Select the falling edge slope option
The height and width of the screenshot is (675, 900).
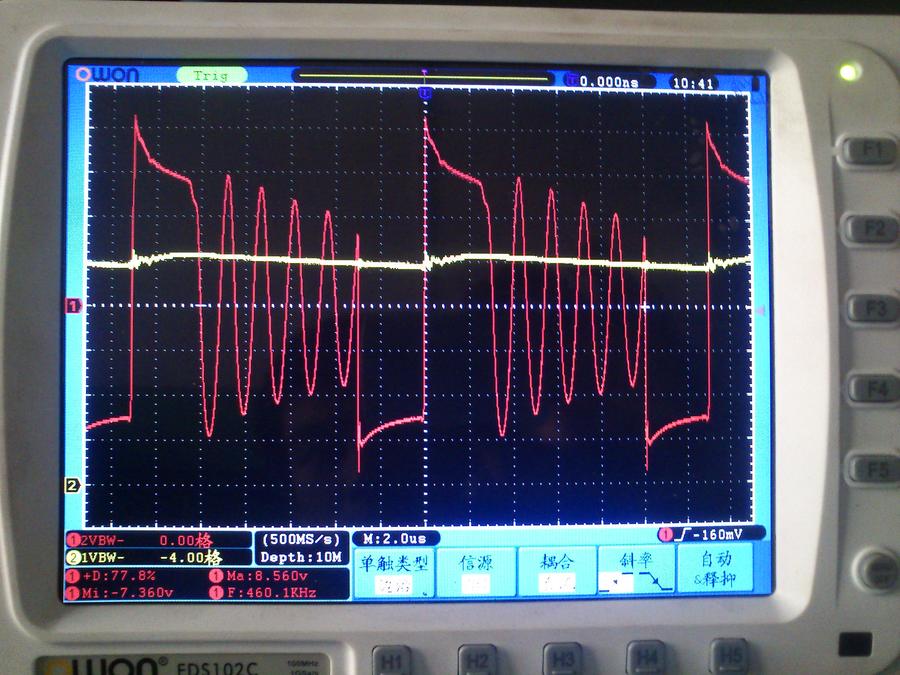[655, 580]
